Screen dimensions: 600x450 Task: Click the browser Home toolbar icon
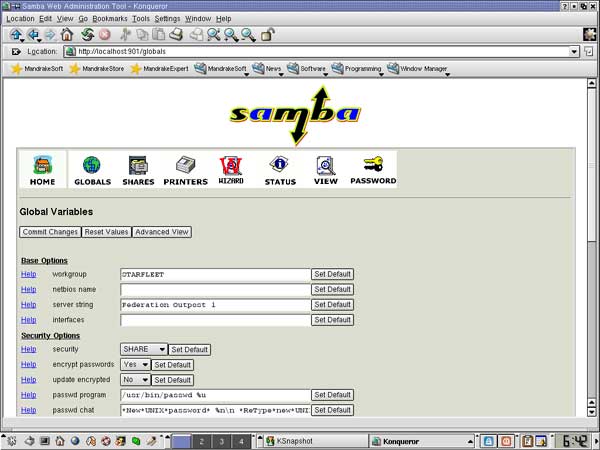66,35
